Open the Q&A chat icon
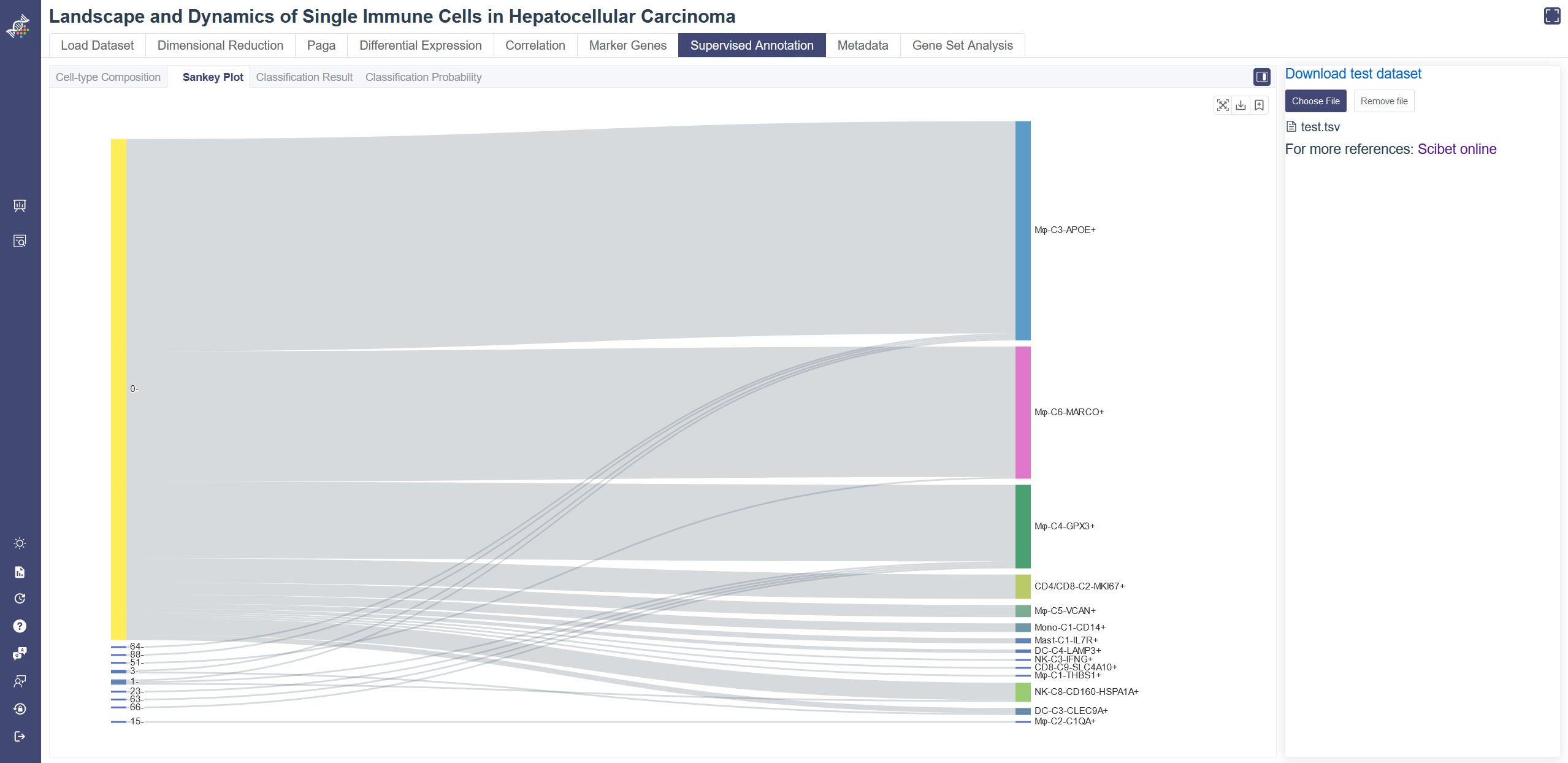1568x763 pixels. click(20, 653)
